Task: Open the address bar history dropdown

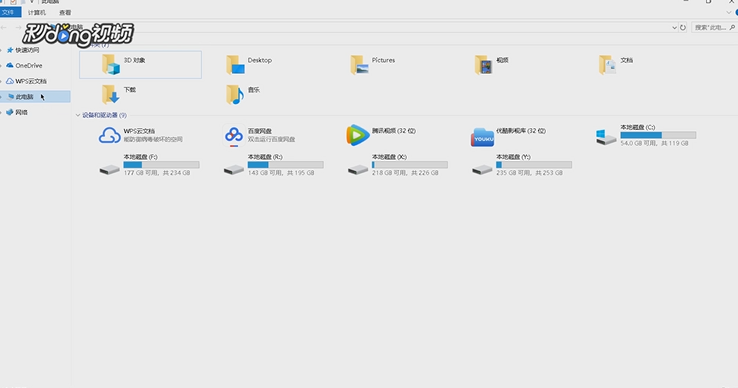Action: [x=674, y=27]
